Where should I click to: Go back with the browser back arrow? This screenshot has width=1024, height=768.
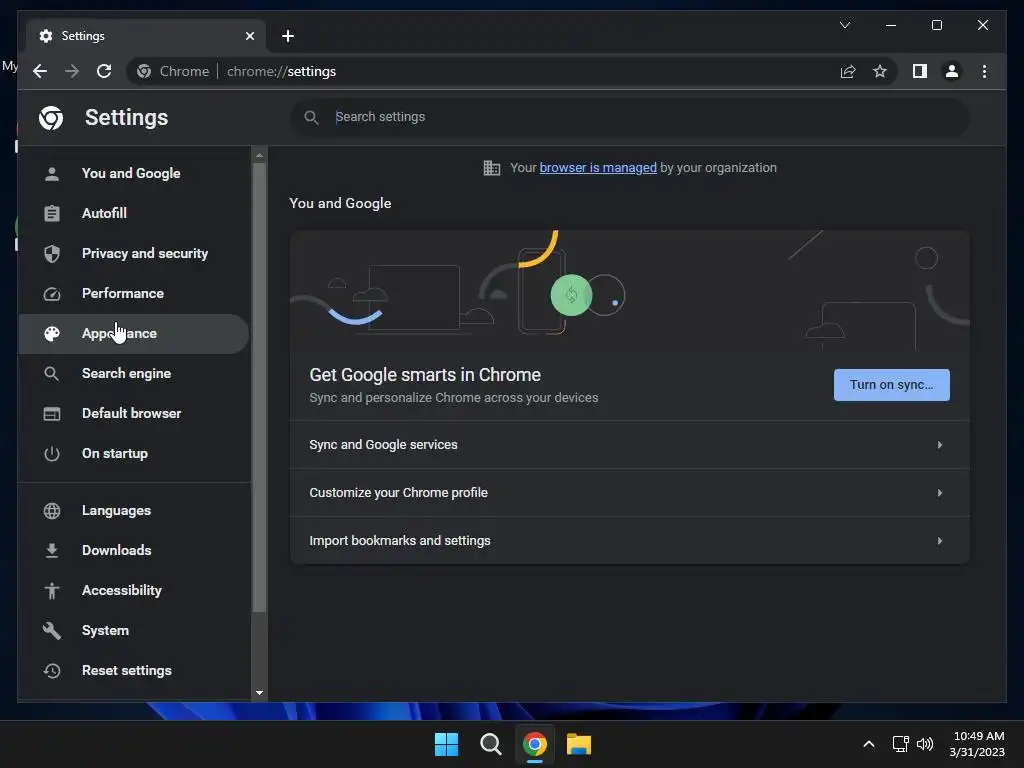(40, 71)
